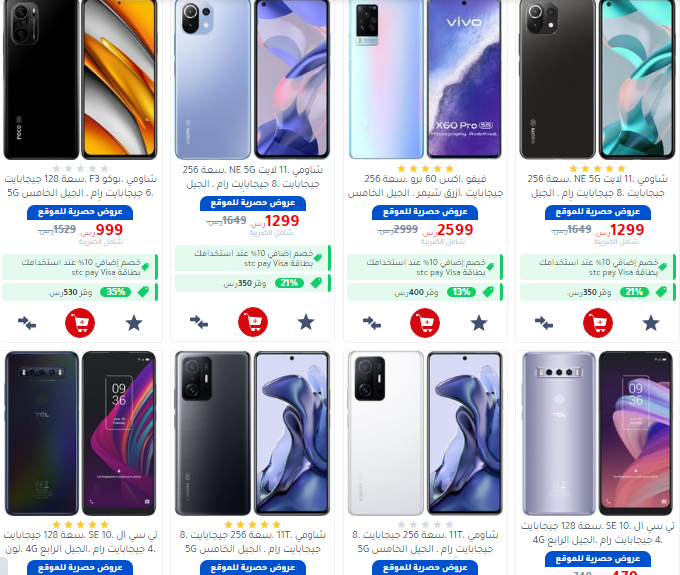Compare the Vivo X60 Pro phone

click(x=372, y=323)
